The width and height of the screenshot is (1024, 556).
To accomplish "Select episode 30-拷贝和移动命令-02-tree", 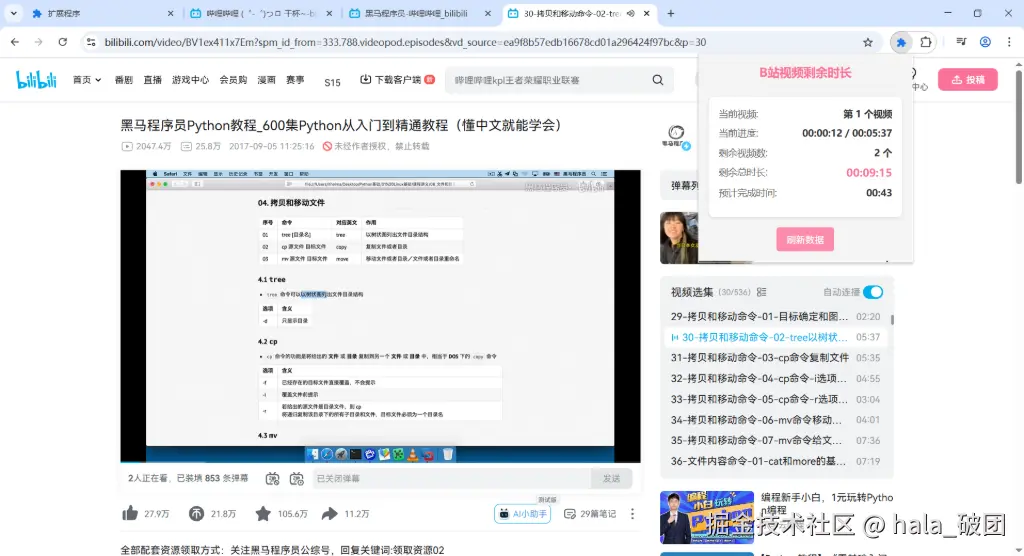I will tap(775, 337).
